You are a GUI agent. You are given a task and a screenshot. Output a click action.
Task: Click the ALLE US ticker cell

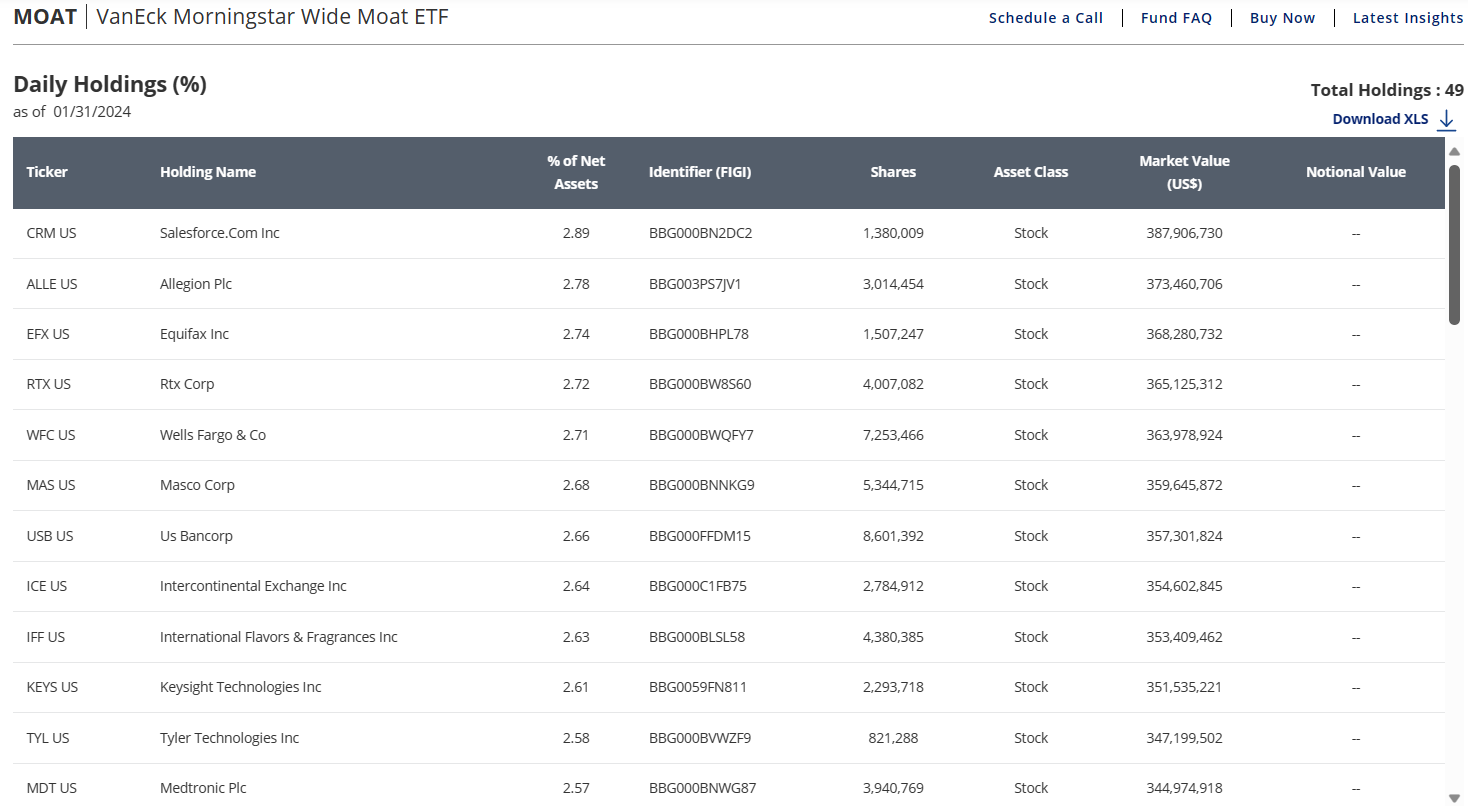click(52, 284)
